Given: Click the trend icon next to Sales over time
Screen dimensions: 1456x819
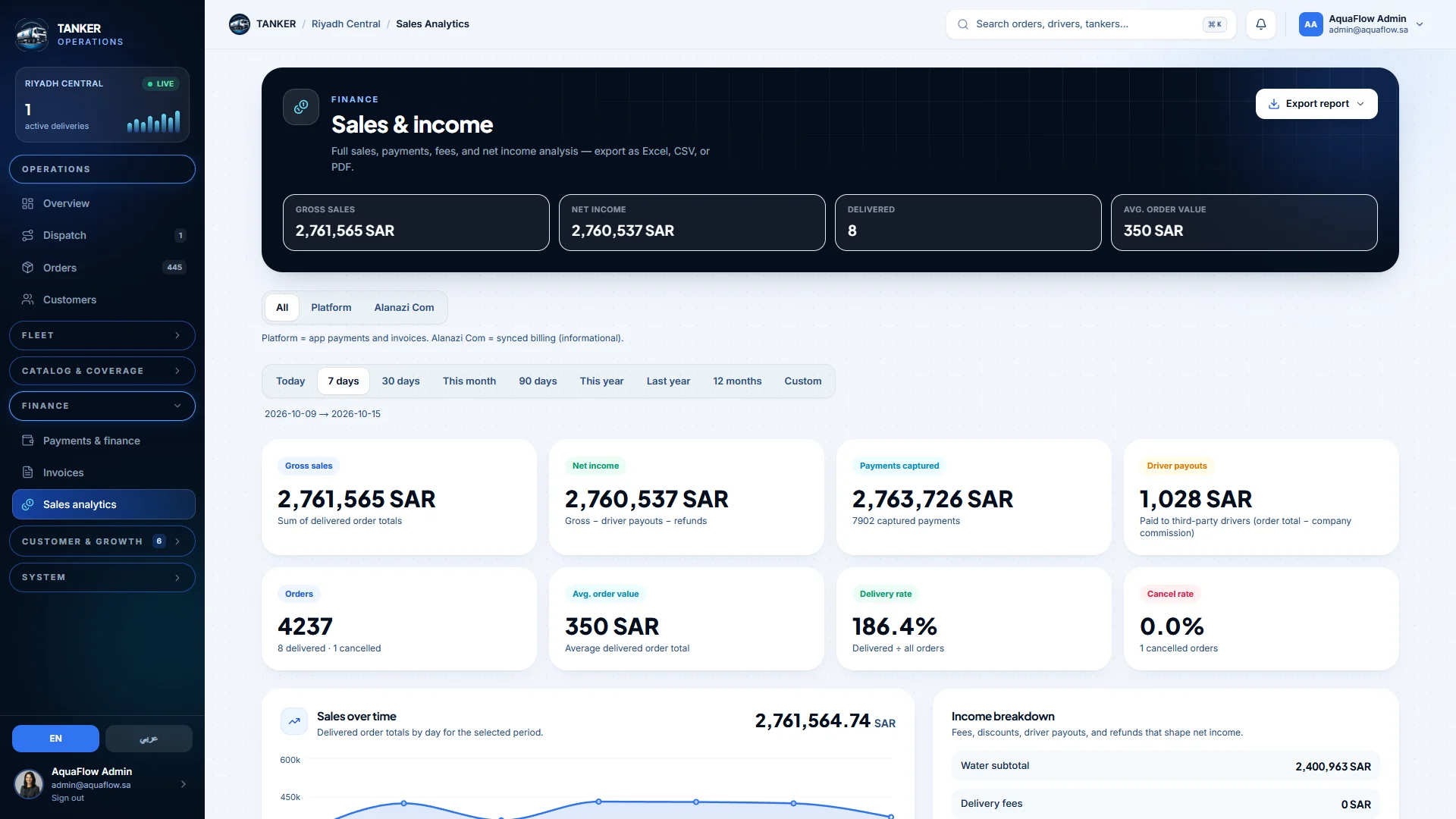Looking at the screenshot, I should pos(294,721).
